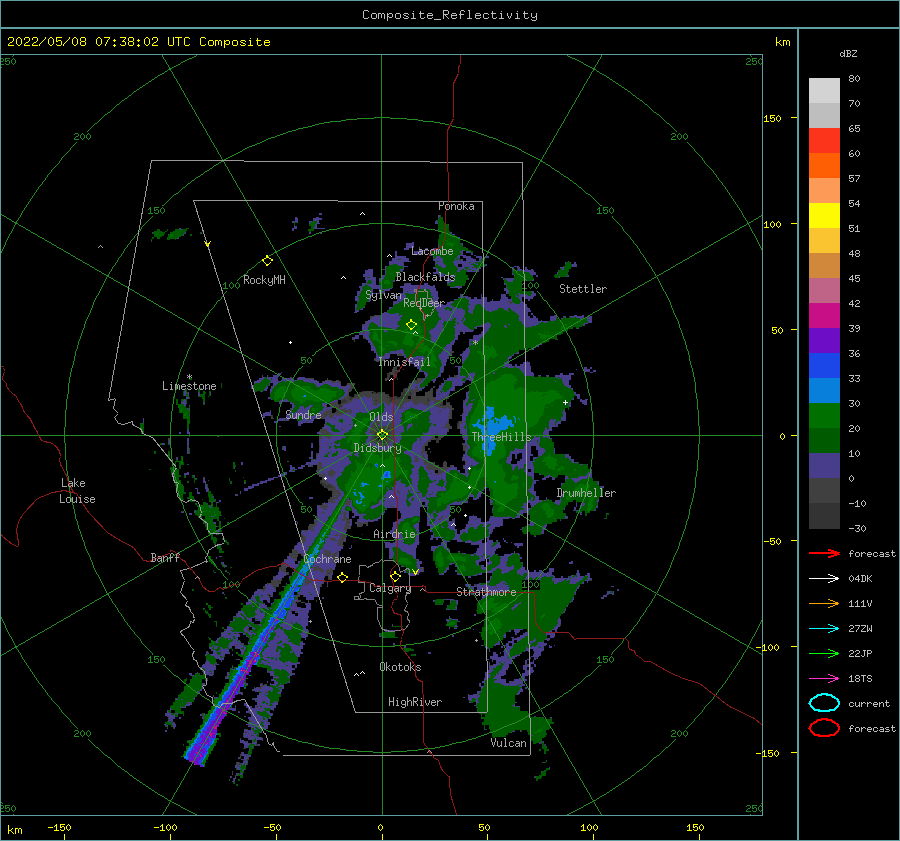
Task: Click the Banff label
Action: 165,557
